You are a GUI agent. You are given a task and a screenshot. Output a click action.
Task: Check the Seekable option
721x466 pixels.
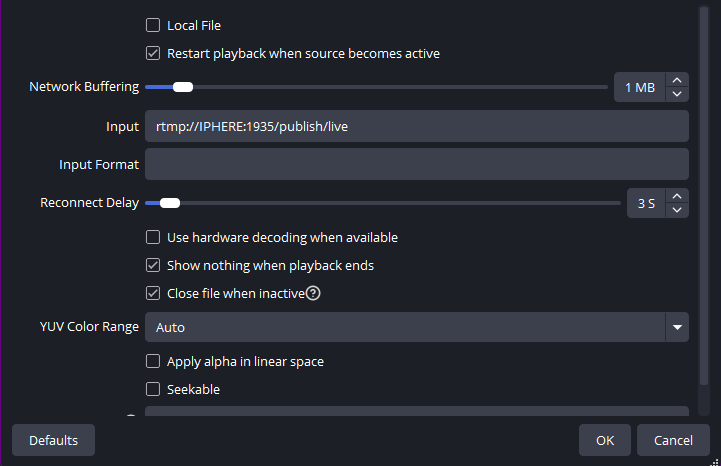pyautogui.click(x=153, y=389)
